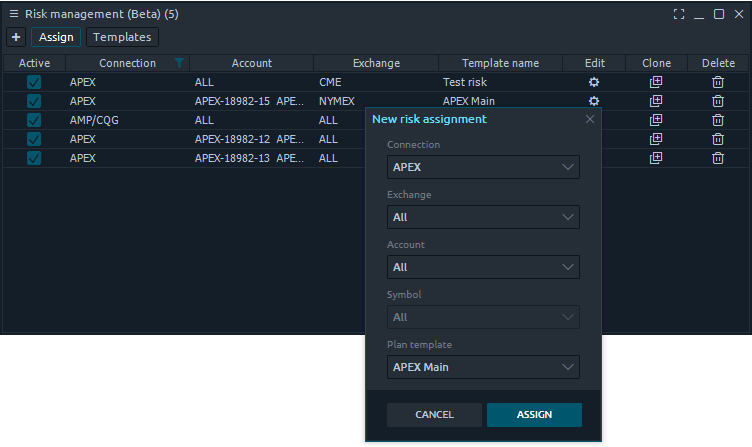The width and height of the screenshot is (752, 447).
Task: Close the New risk assignment dialog
Action: 590,119
